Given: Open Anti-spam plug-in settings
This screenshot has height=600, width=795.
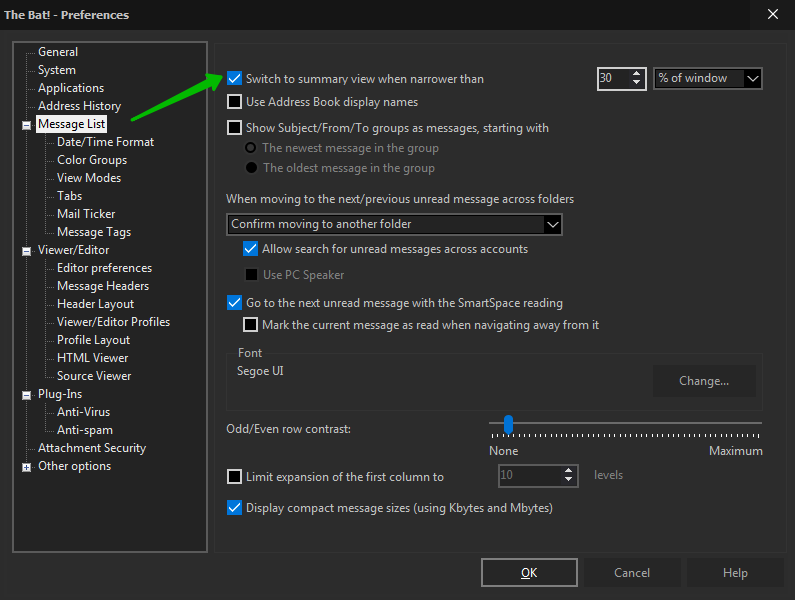Looking at the screenshot, I should pos(85,430).
